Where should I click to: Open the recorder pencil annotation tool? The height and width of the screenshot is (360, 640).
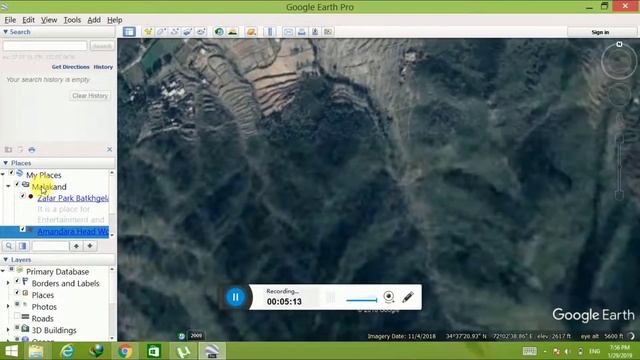click(x=408, y=297)
